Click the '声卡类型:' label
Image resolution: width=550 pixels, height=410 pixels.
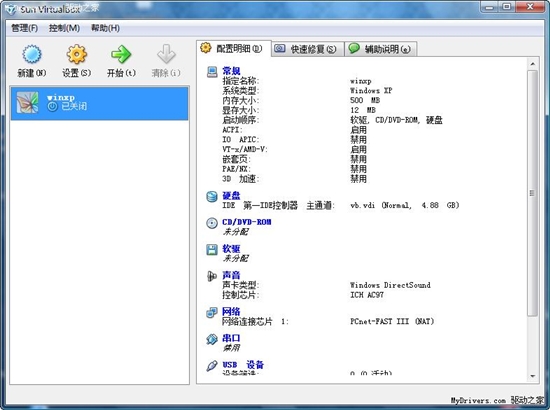coord(241,285)
